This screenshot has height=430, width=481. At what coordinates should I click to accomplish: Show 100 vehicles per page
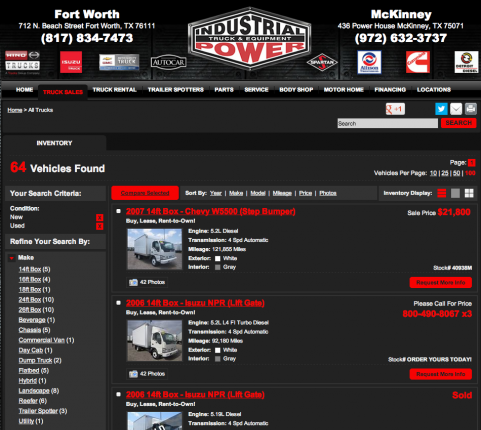coord(470,173)
